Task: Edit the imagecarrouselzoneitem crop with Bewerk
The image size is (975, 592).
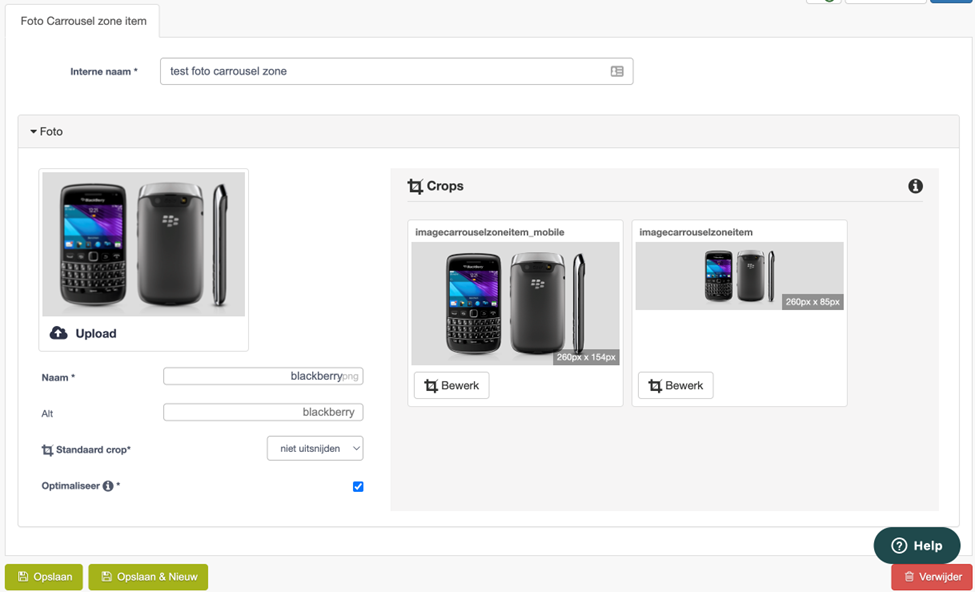Action: pyautogui.click(x=675, y=386)
